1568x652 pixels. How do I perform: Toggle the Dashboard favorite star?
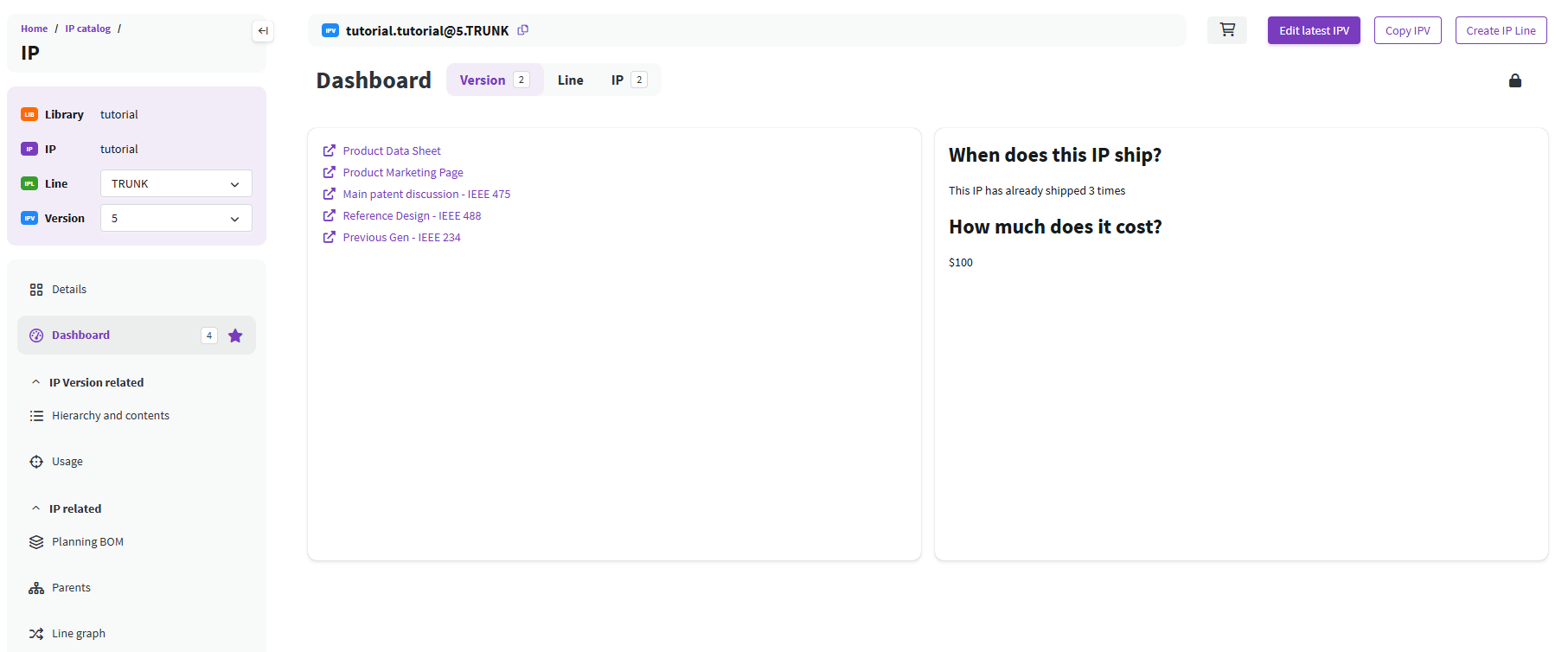coord(235,336)
